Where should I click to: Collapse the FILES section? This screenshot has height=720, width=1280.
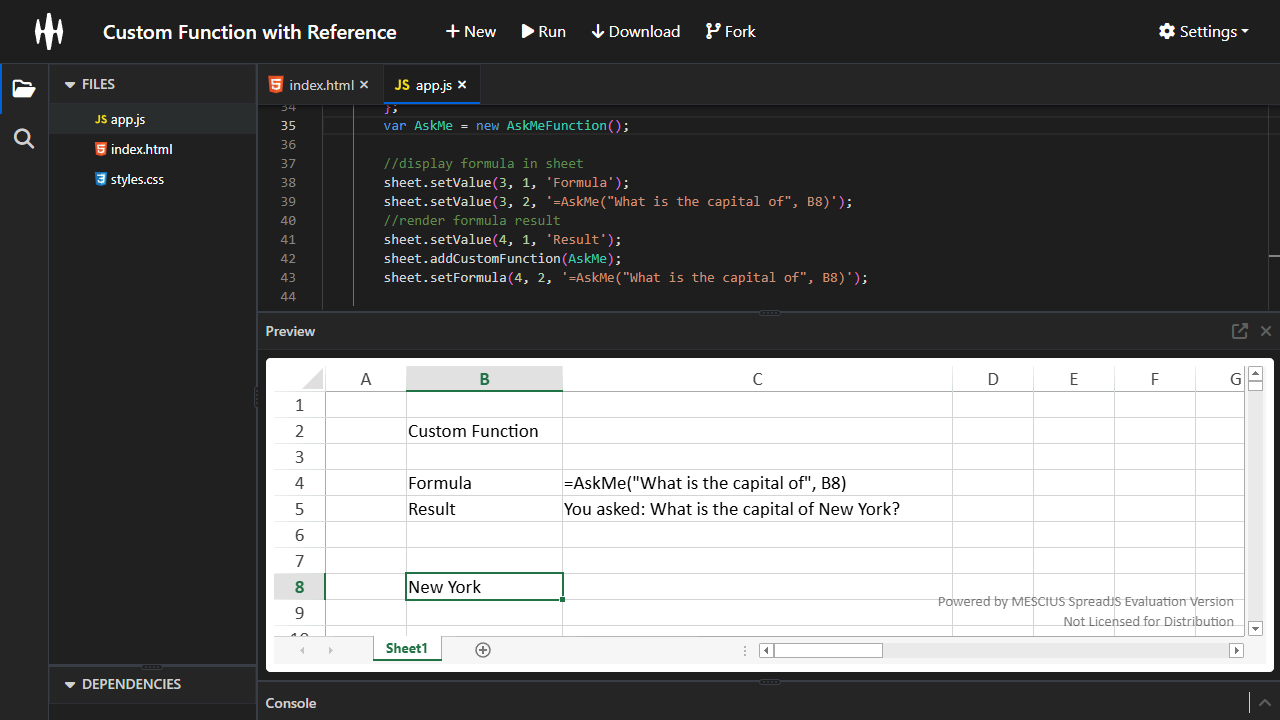pos(68,84)
